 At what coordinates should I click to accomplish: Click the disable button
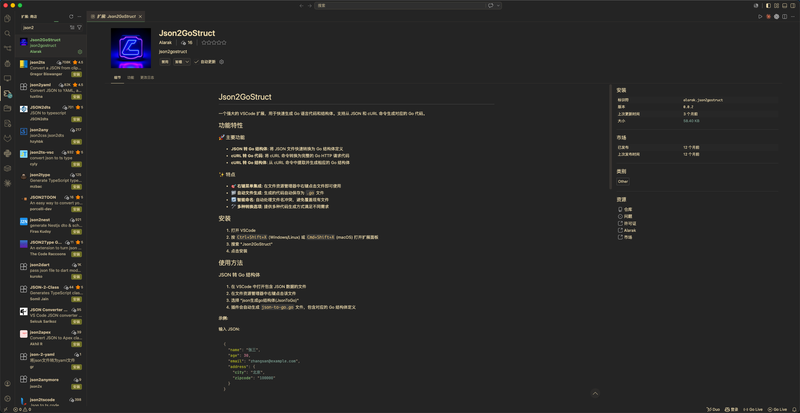(x=165, y=62)
